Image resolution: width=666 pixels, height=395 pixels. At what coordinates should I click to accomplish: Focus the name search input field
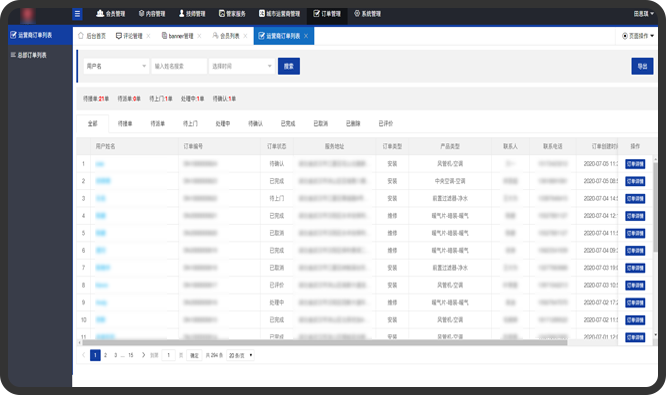coord(179,66)
